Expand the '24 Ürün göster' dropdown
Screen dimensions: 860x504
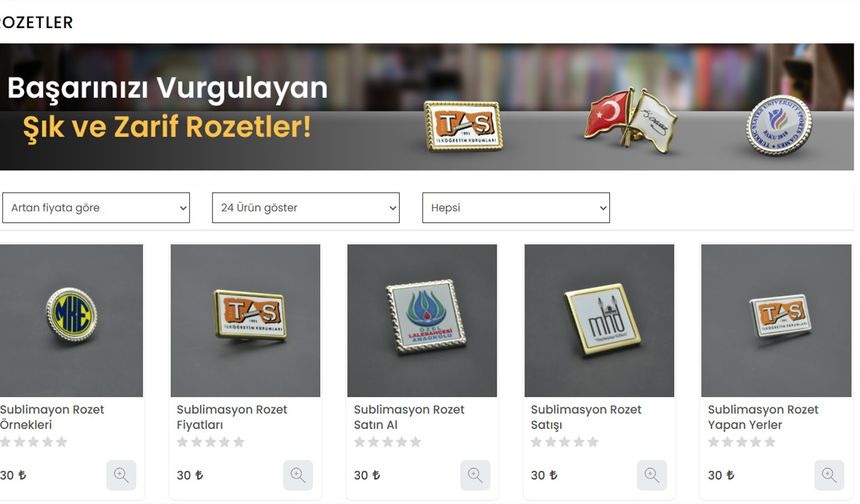(306, 208)
